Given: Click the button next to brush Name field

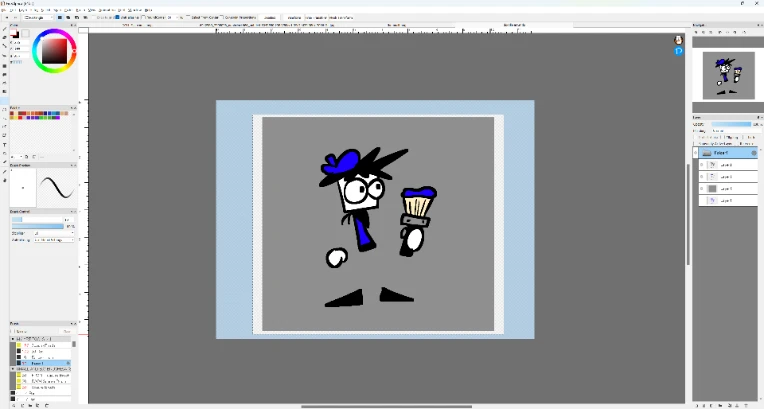Looking at the screenshot, I should [67, 331].
